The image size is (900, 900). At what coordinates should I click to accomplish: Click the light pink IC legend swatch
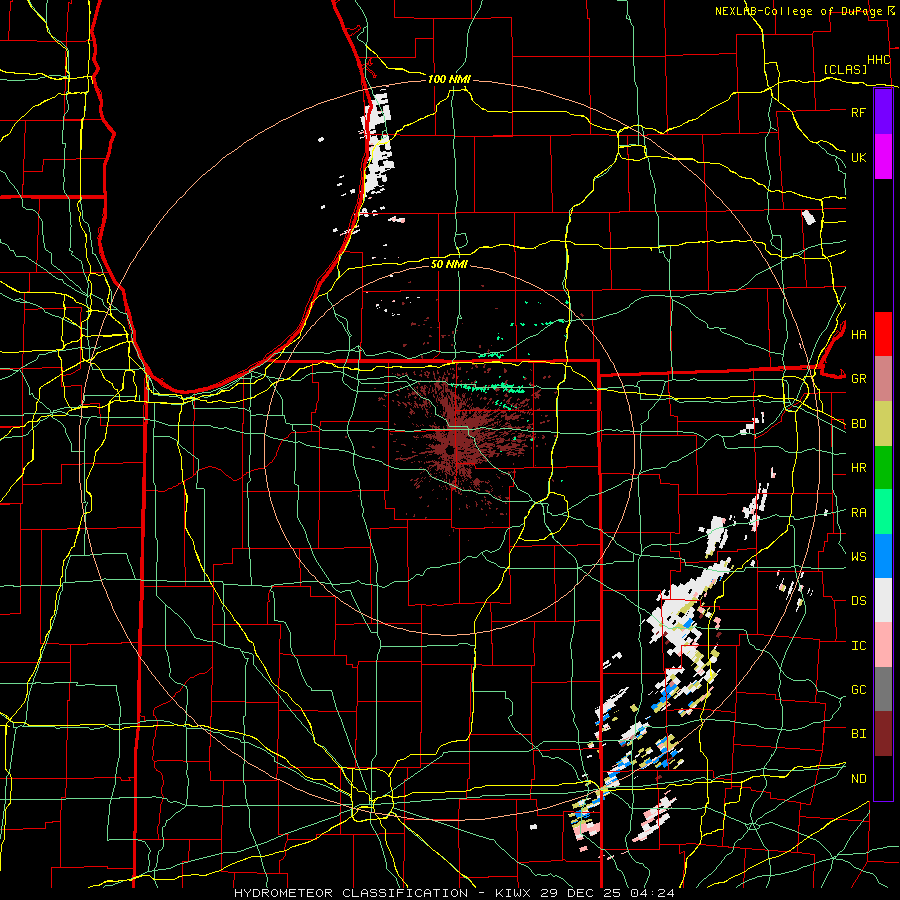coord(883,645)
